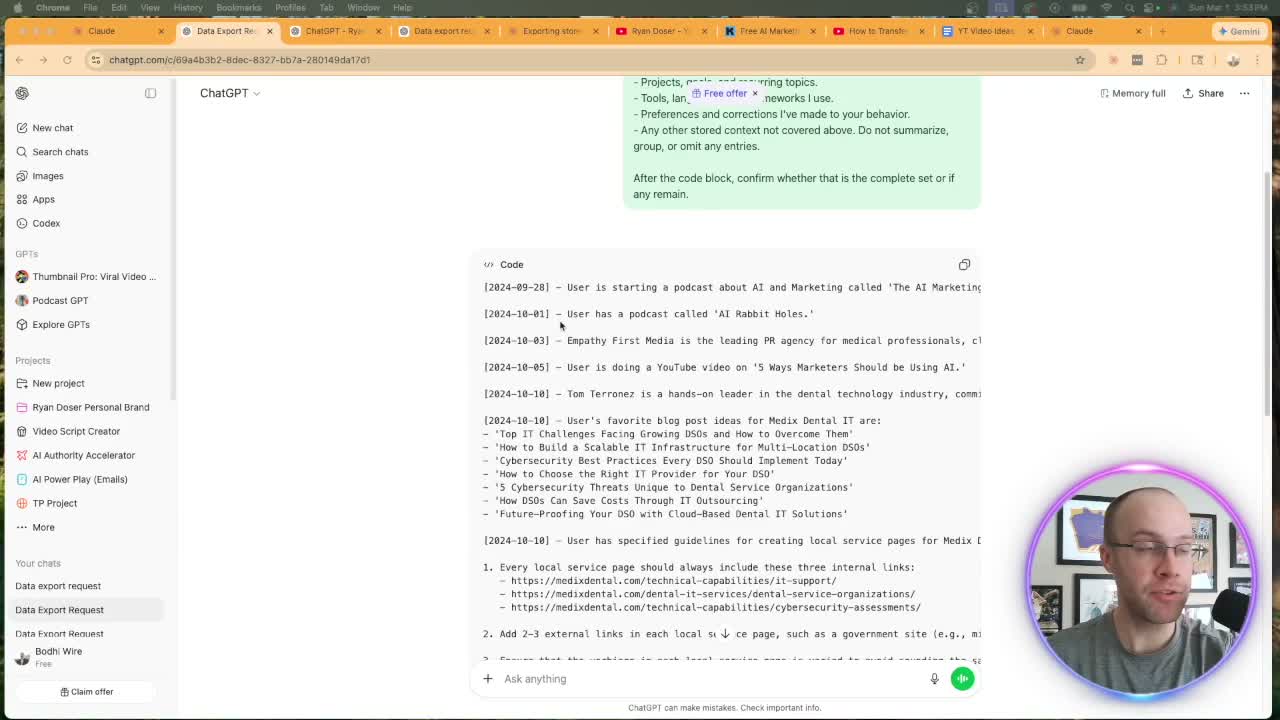Image resolution: width=1280 pixels, height=720 pixels.
Task: Open the three-dot conversation options menu
Action: pos(1244,93)
